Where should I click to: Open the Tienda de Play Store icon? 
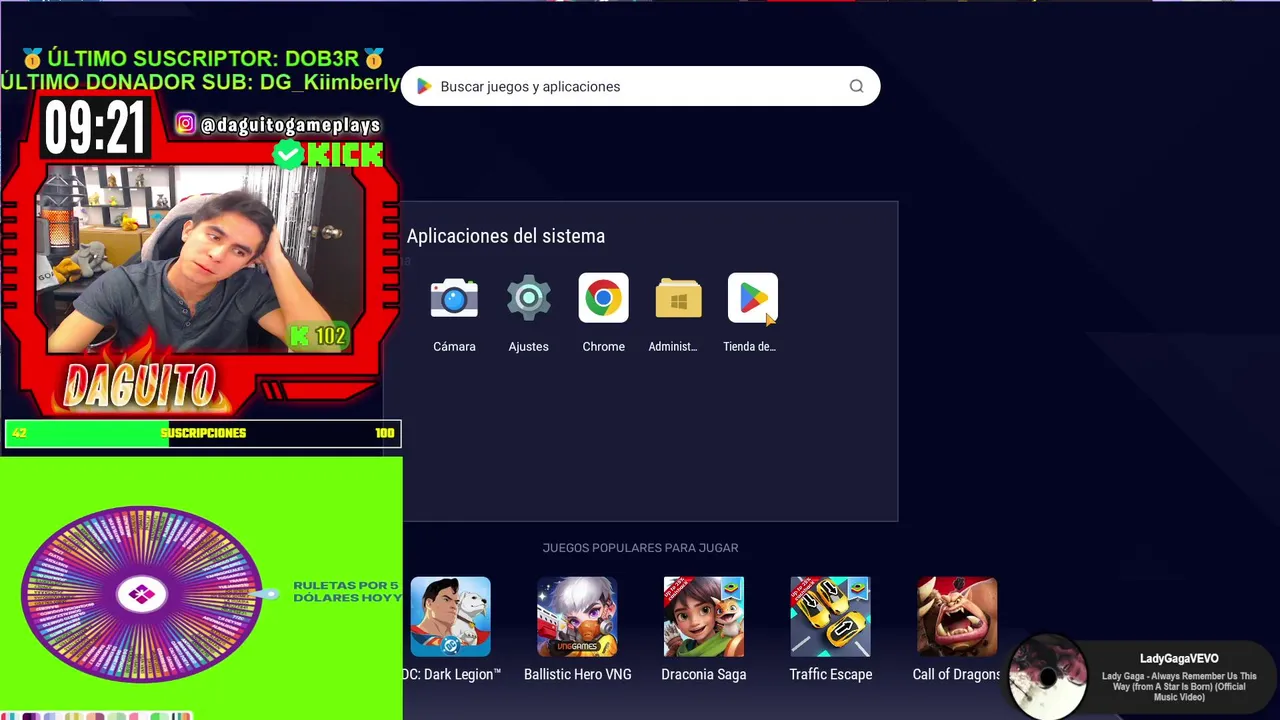click(752, 298)
